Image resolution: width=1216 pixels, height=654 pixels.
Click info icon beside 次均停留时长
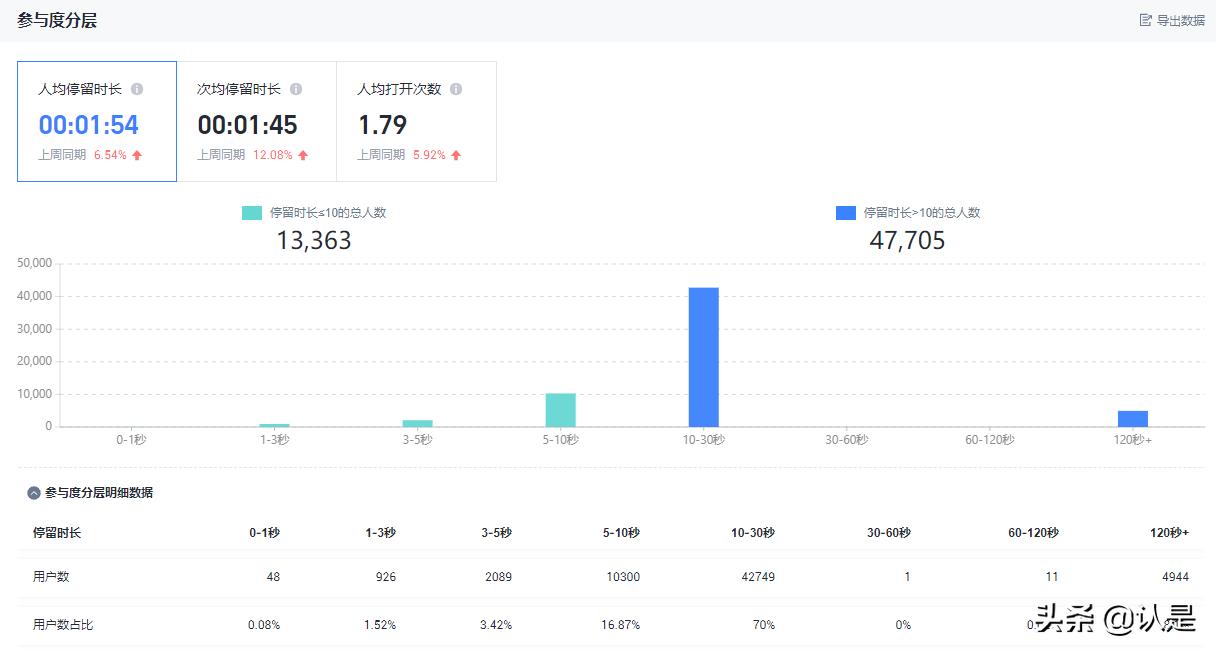pyautogui.click(x=296, y=89)
